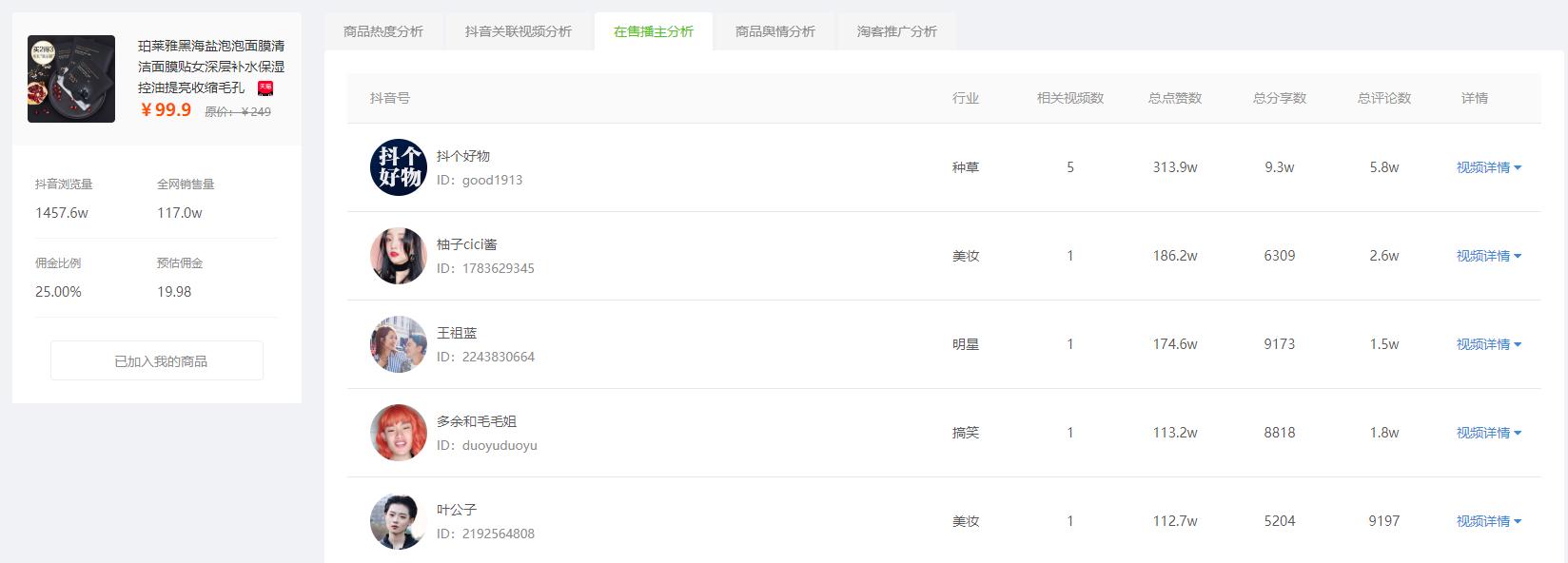Viewport: 1568px width, 563px height.
Task: Click 王祖蓝's profile avatar
Action: tap(398, 344)
